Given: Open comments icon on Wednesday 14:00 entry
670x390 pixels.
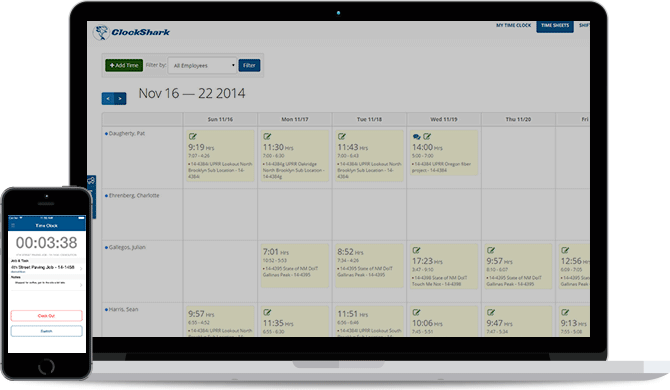Looking at the screenshot, I should tap(416, 137).
